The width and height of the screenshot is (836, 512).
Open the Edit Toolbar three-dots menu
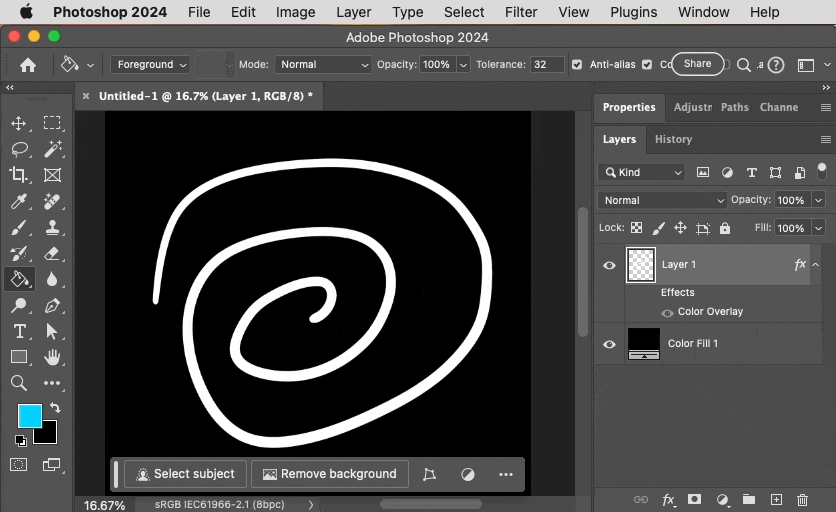point(52,383)
